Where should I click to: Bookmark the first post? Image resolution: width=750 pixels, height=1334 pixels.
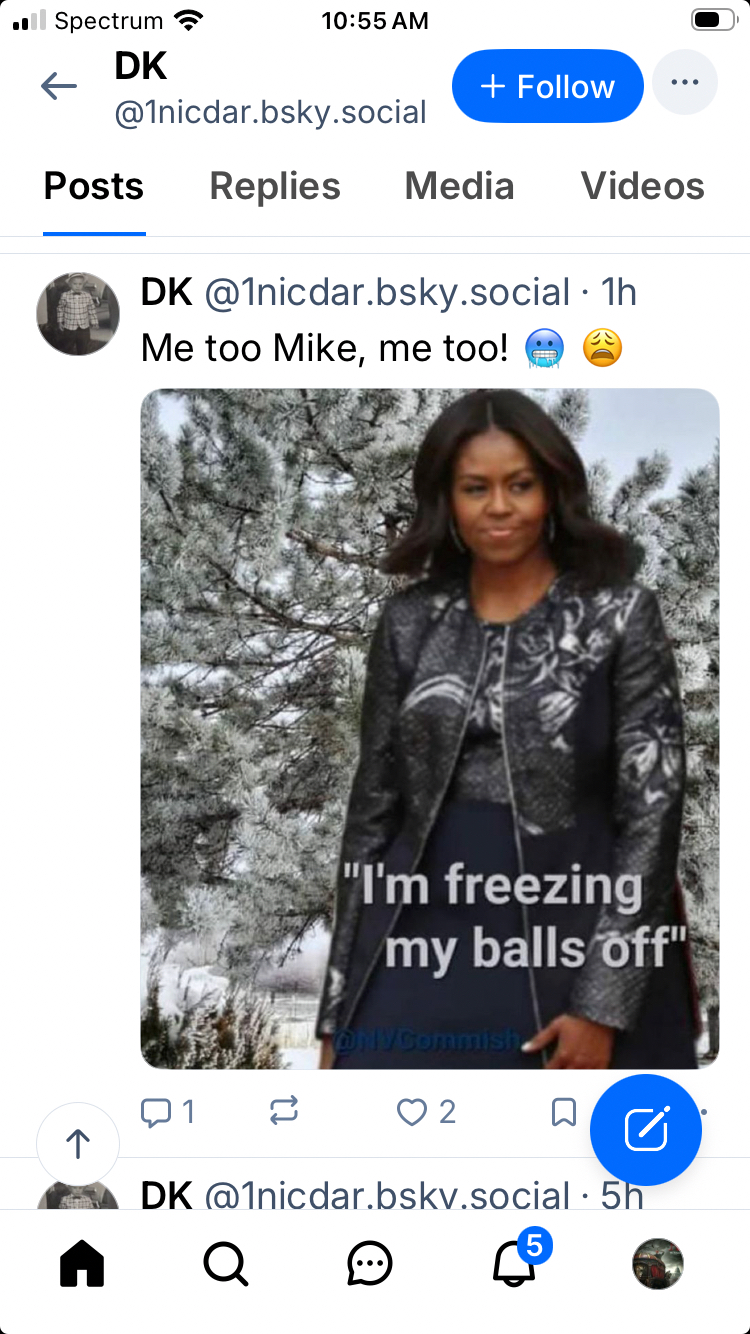[564, 1112]
